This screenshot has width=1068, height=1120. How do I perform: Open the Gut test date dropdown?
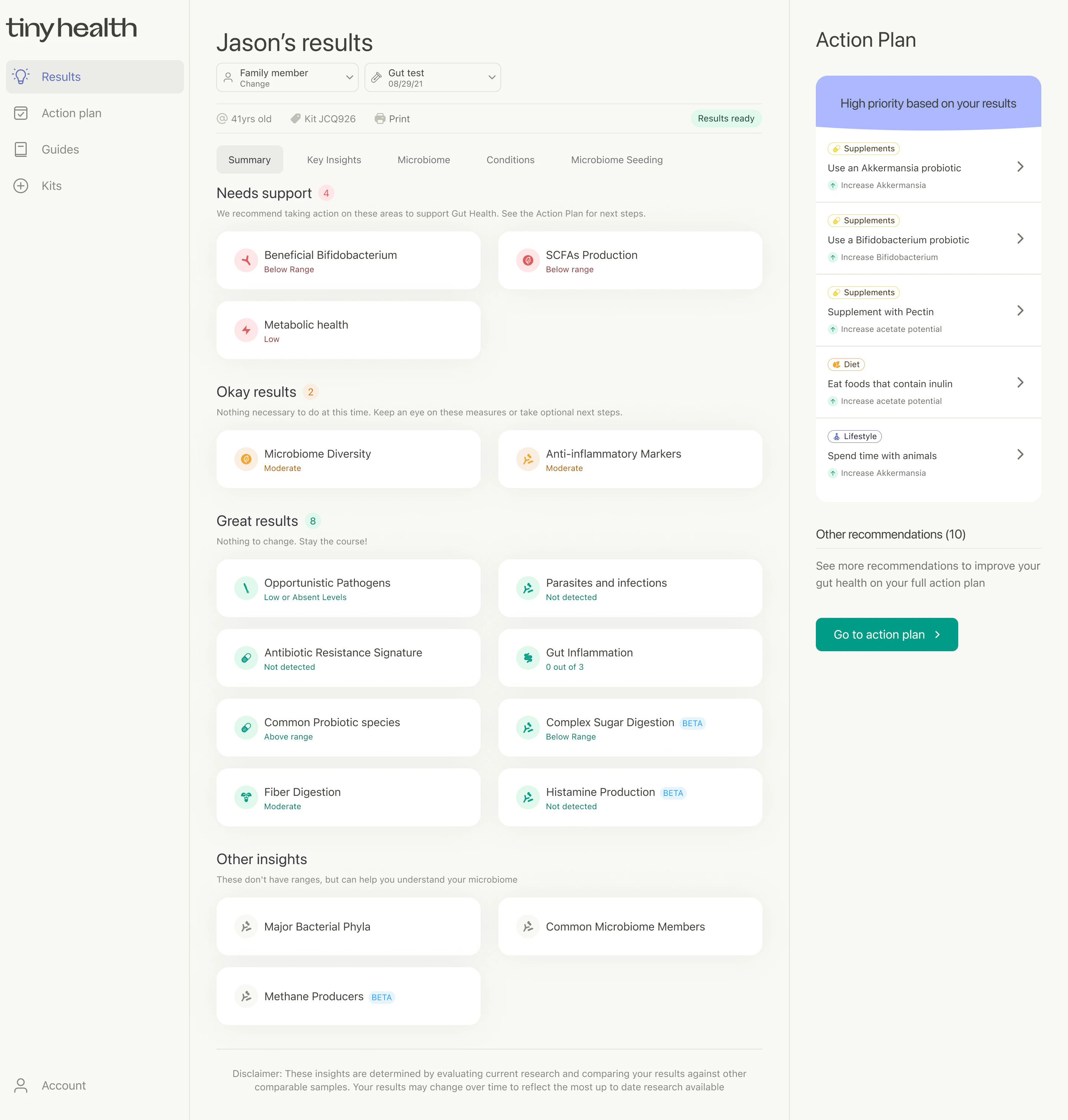(433, 77)
